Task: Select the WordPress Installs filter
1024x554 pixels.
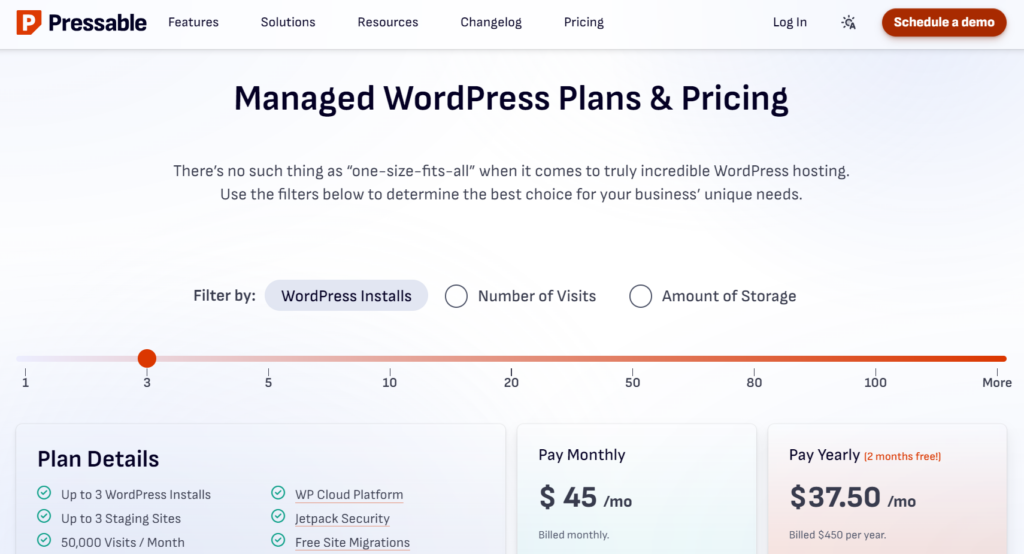Action: tap(346, 296)
